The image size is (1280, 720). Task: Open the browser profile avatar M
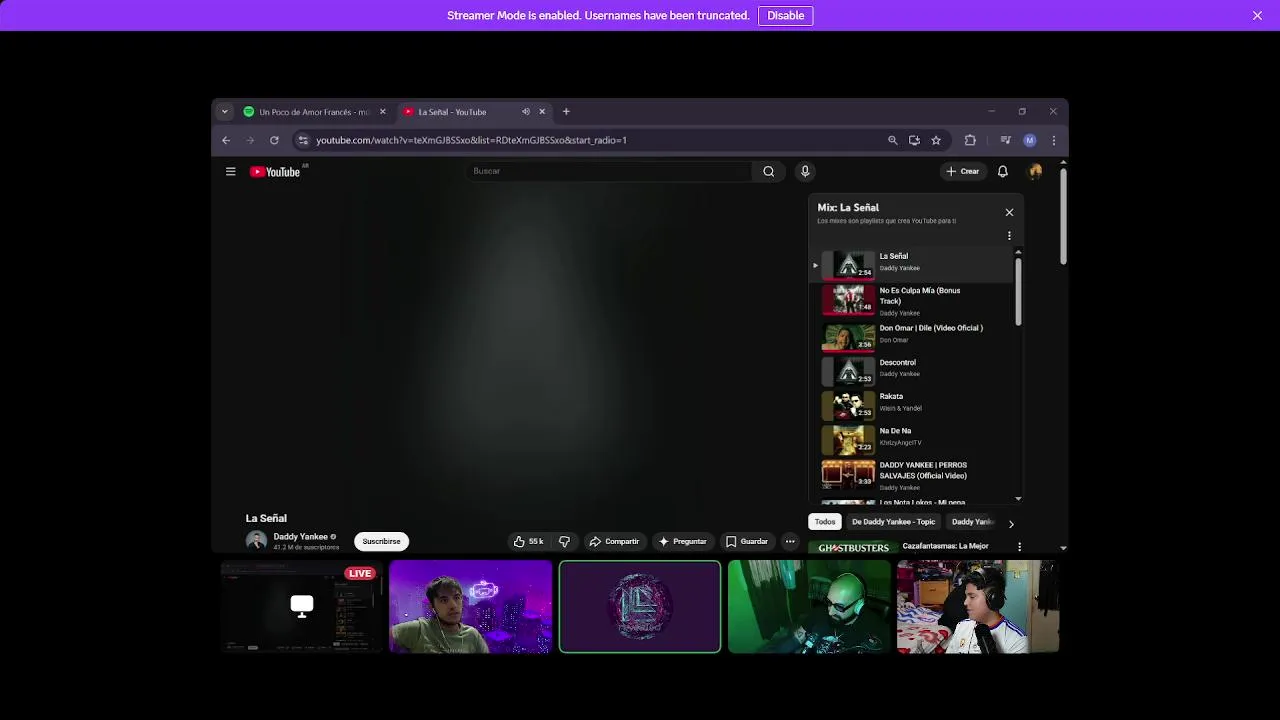pos(1030,140)
